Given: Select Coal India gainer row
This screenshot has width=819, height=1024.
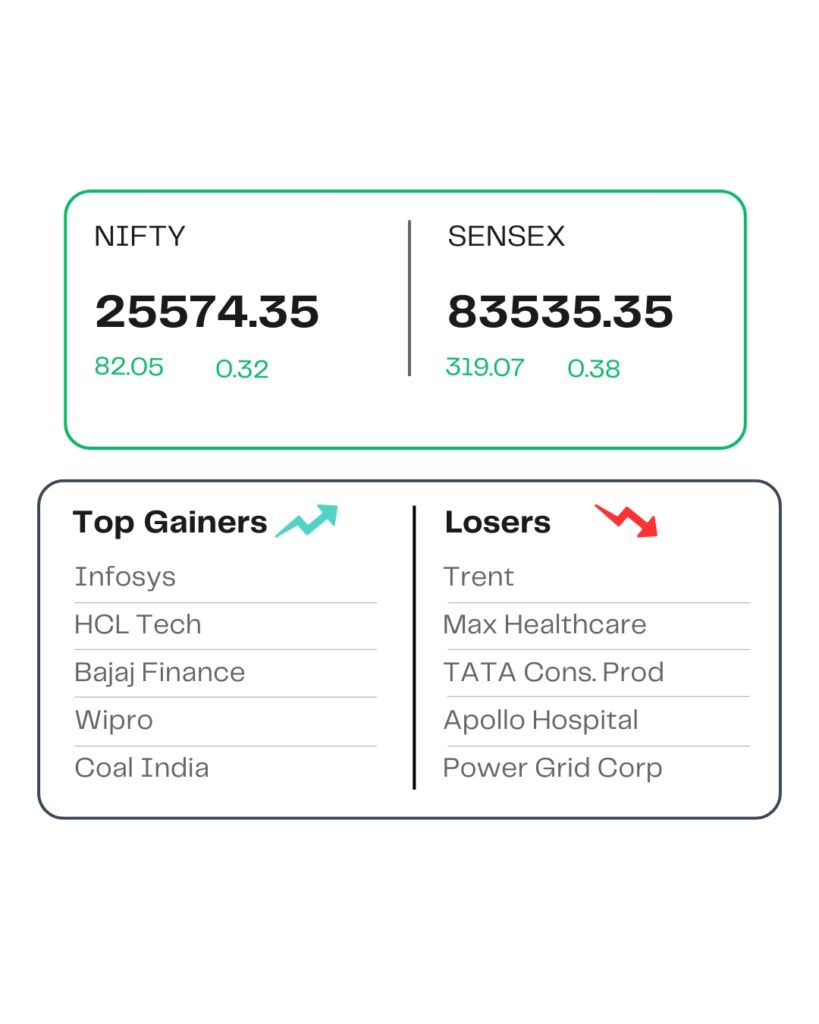Looking at the screenshot, I should click(142, 769).
